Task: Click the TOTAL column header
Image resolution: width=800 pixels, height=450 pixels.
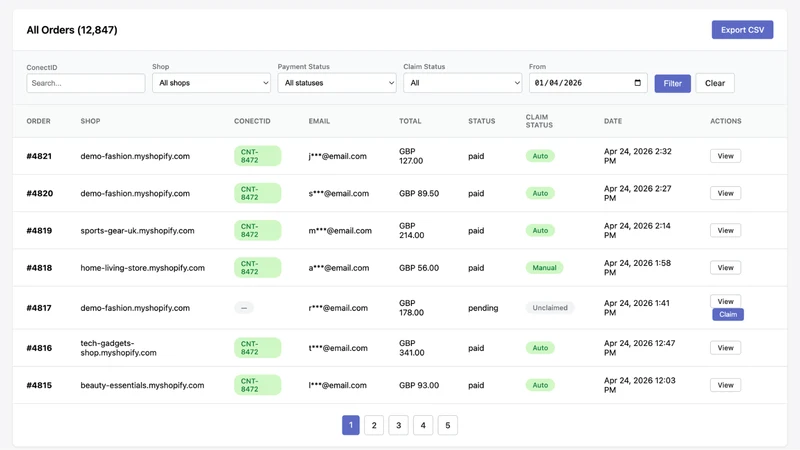Action: (410, 121)
